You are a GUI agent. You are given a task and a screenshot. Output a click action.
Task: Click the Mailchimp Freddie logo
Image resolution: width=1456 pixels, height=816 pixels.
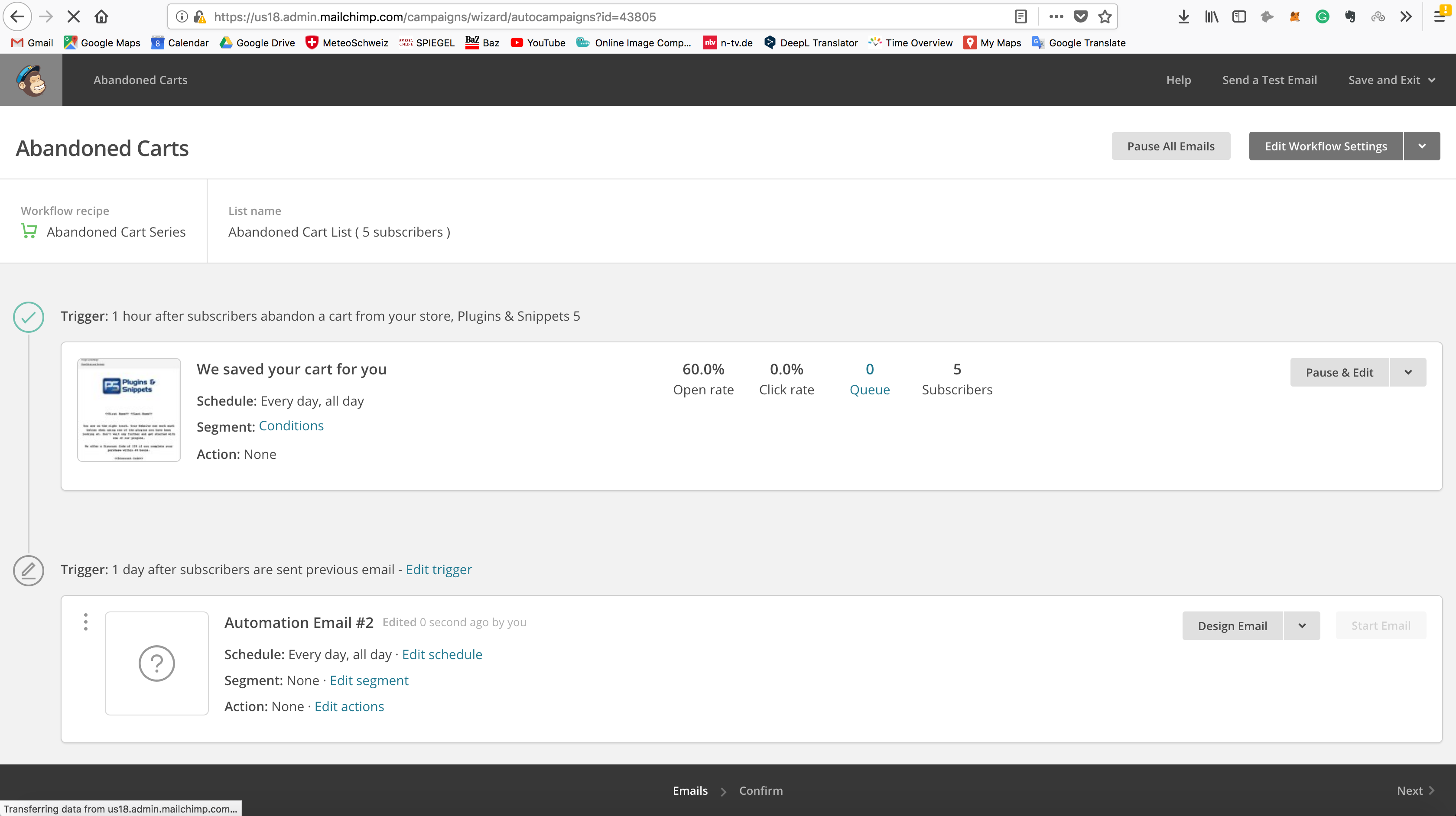tap(31, 80)
